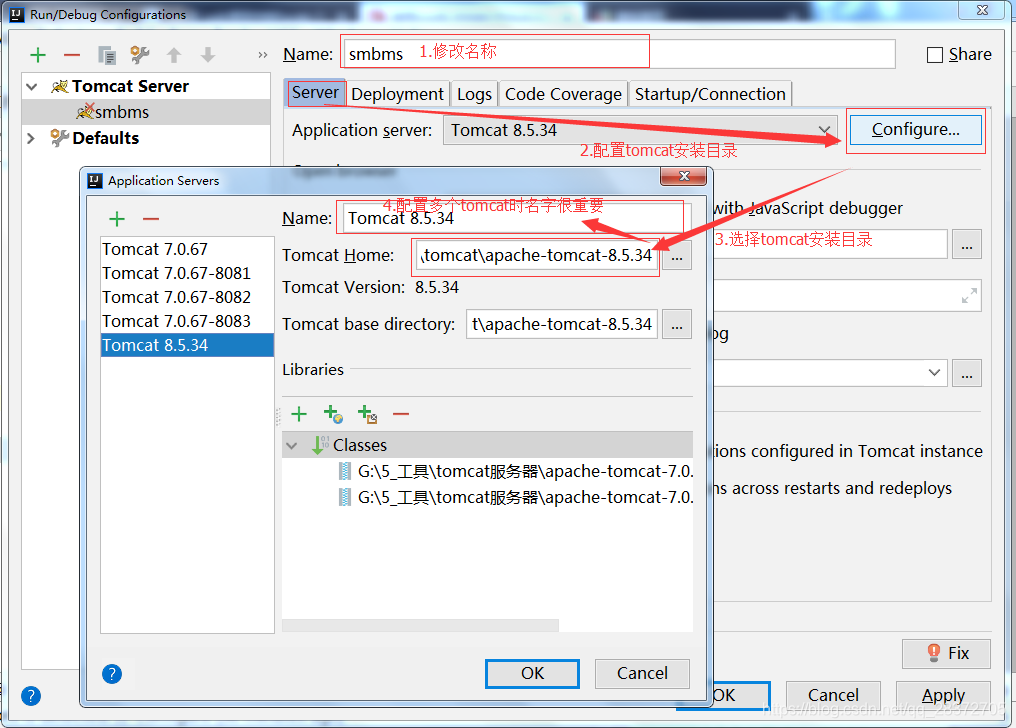The height and width of the screenshot is (728, 1016).
Task: Add library with plus in Libraries toolbar
Action: tap(299, 414)
